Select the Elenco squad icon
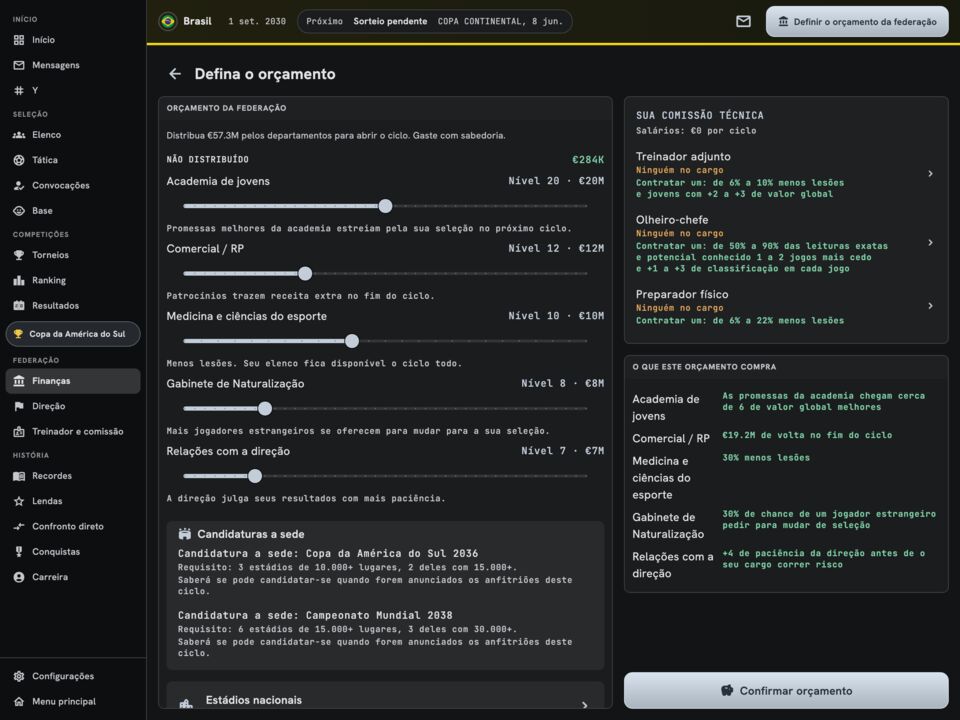Viewport: 960px width, 720px height. click(19, 135)
